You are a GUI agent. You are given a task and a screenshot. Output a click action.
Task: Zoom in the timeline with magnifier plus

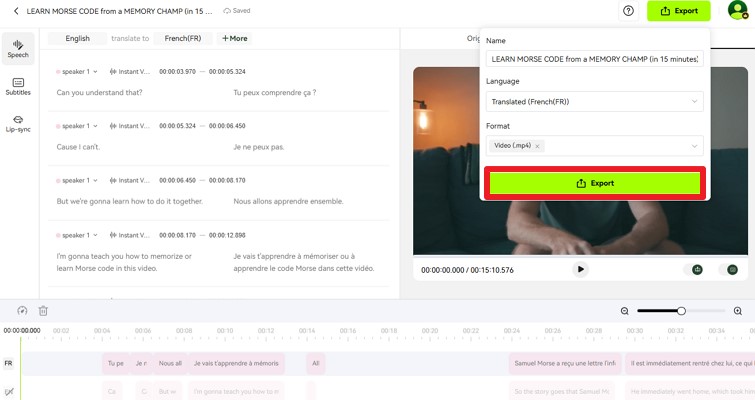[x=738, y=311]
